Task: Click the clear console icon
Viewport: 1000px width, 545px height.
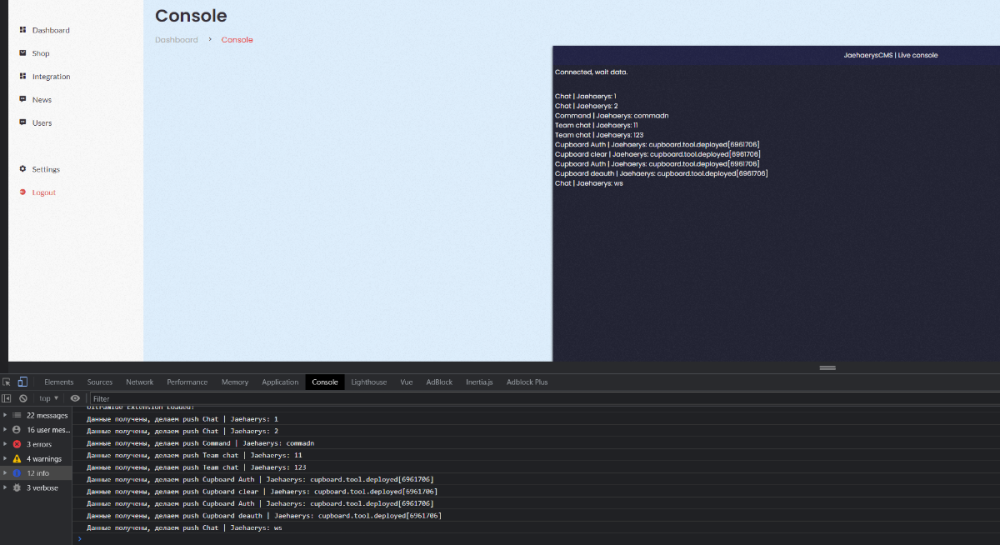Action: tap(23, 398)
